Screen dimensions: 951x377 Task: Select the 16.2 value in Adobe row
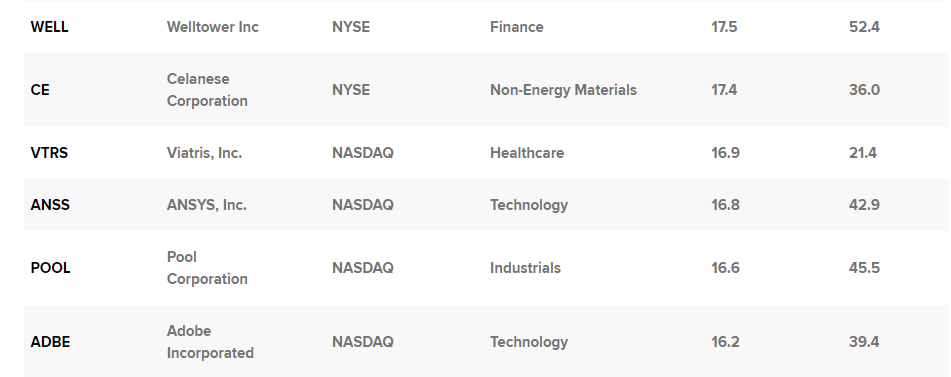[x=725, y=342]
